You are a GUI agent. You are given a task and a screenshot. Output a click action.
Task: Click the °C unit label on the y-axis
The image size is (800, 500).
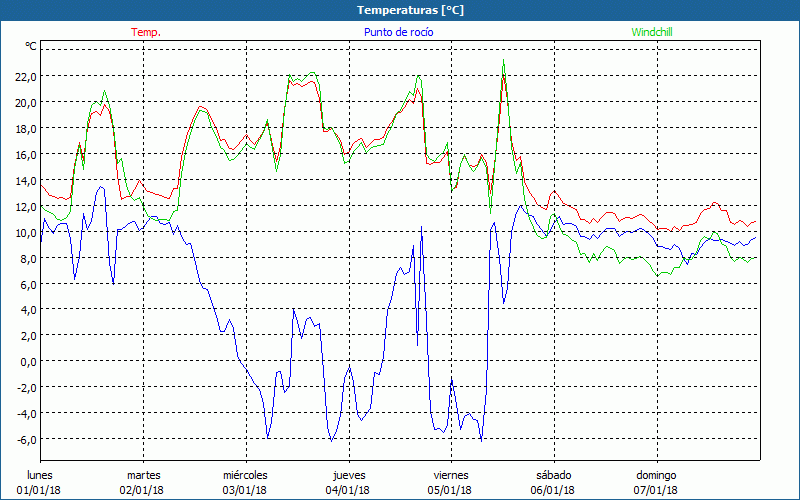[x=31, y=46]
